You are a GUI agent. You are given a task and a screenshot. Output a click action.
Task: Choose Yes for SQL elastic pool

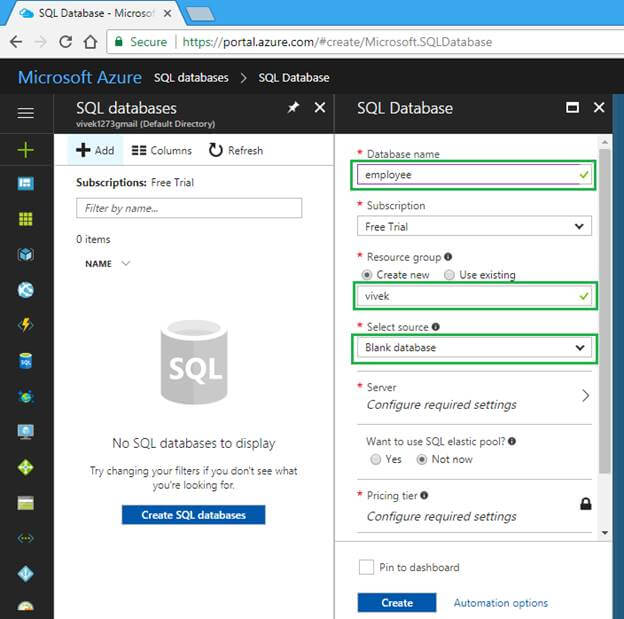click(375, 460)
